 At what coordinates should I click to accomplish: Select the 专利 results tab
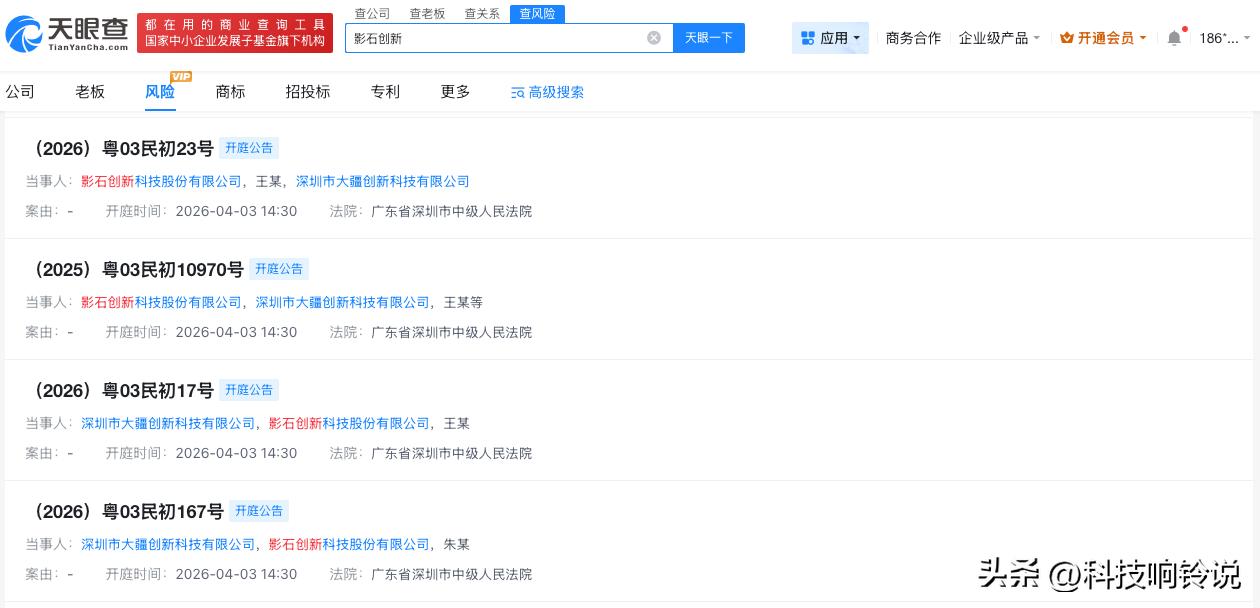click(384, 92)
